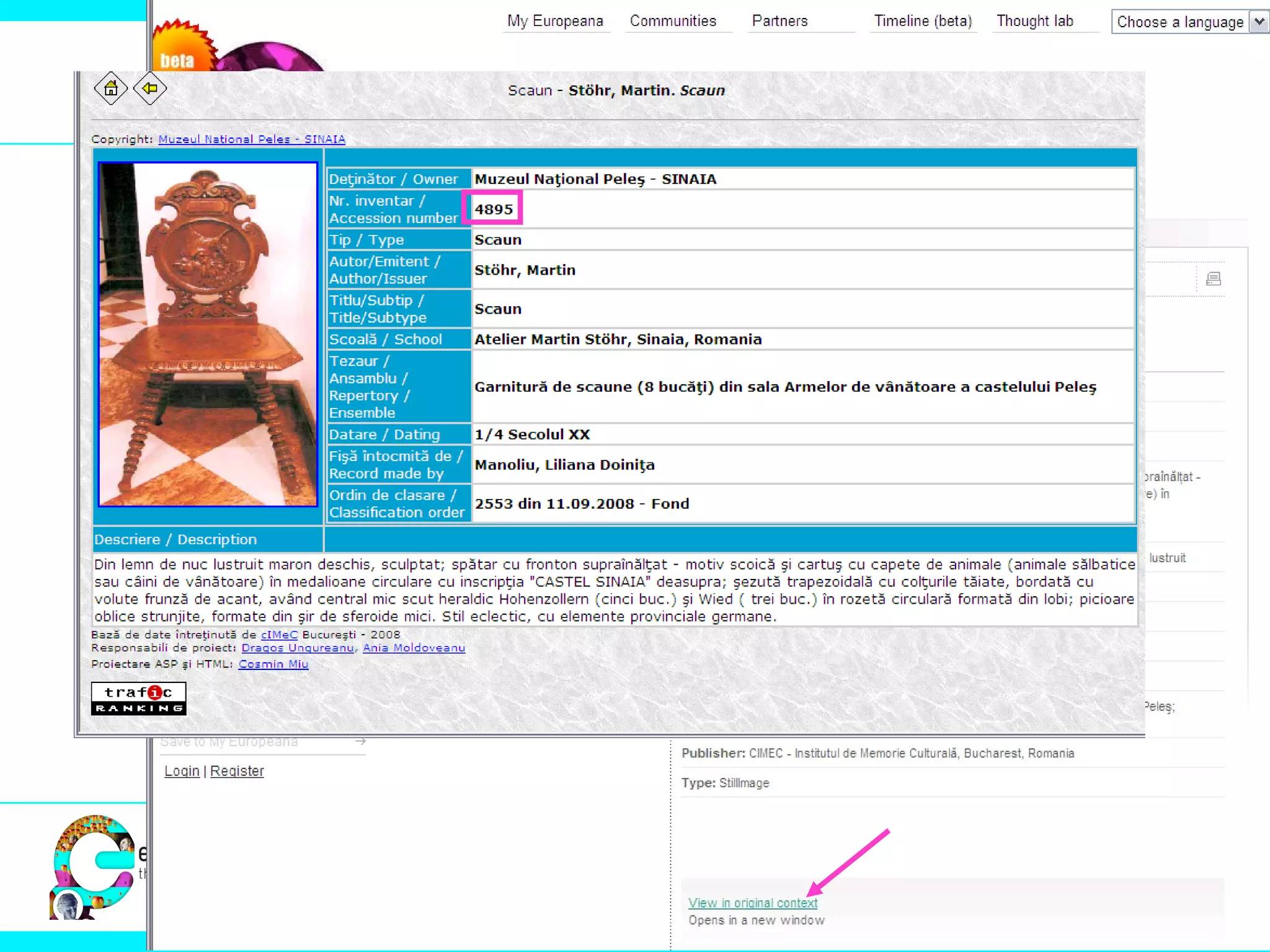Open My Europeana menu item
1270x952 pixels.
pyautogui.click(x=555, y=21)
